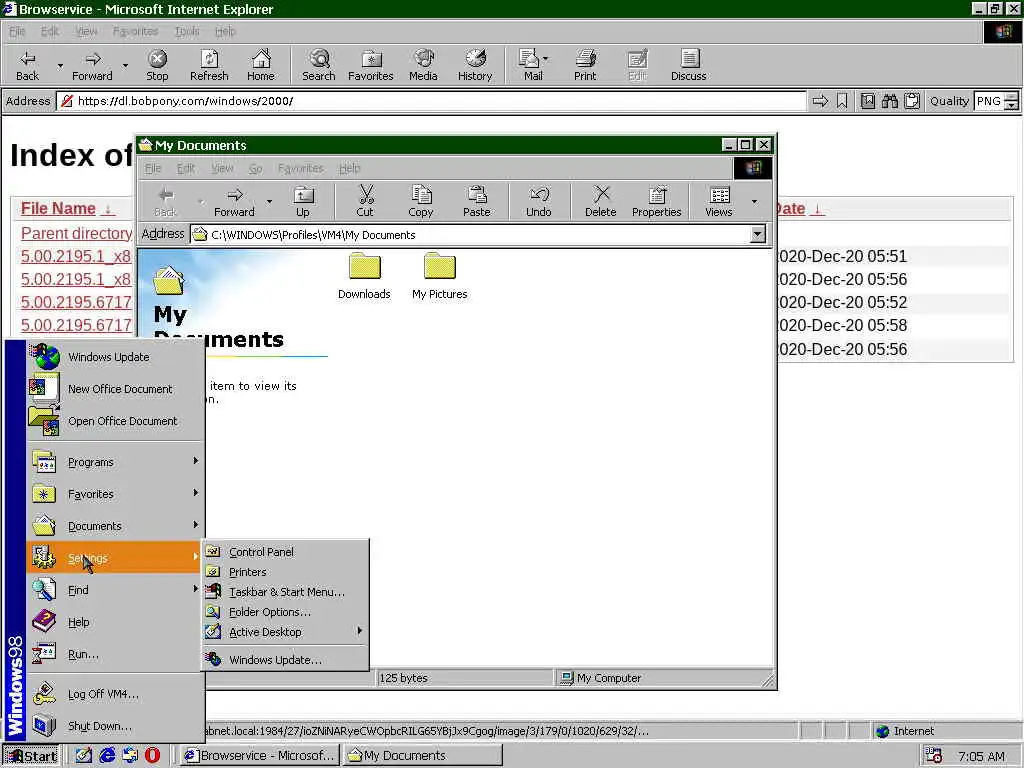Click the Forward button in Internet Explorer toolbar
Viewport: 1024px width, 768px height.
point(92,65)
